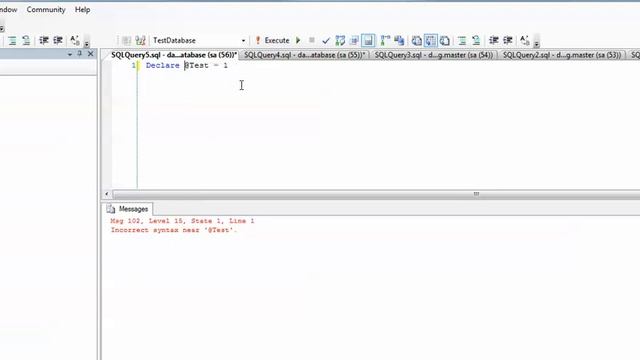
Task: Comment out lines icon left of database dropdown
Action: 12,40
